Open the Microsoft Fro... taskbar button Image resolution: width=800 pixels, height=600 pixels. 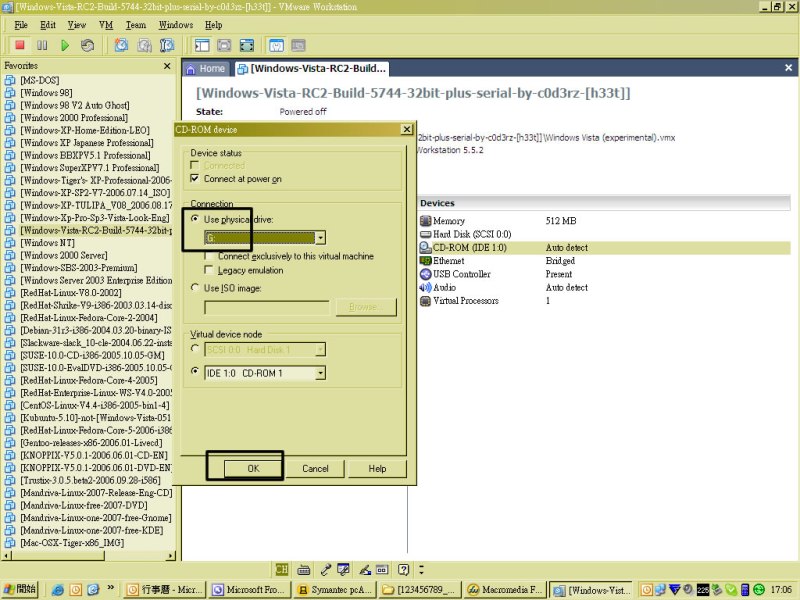251,590
